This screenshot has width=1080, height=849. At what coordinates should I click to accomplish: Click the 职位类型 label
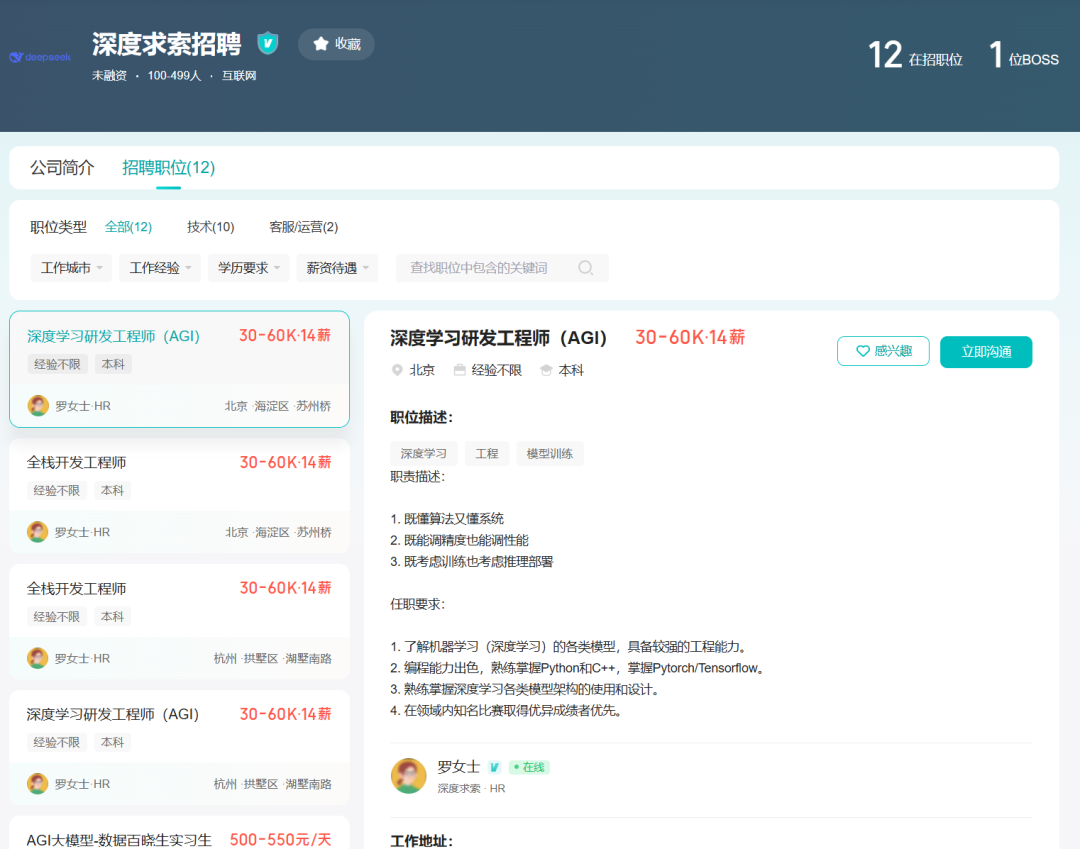59,227
